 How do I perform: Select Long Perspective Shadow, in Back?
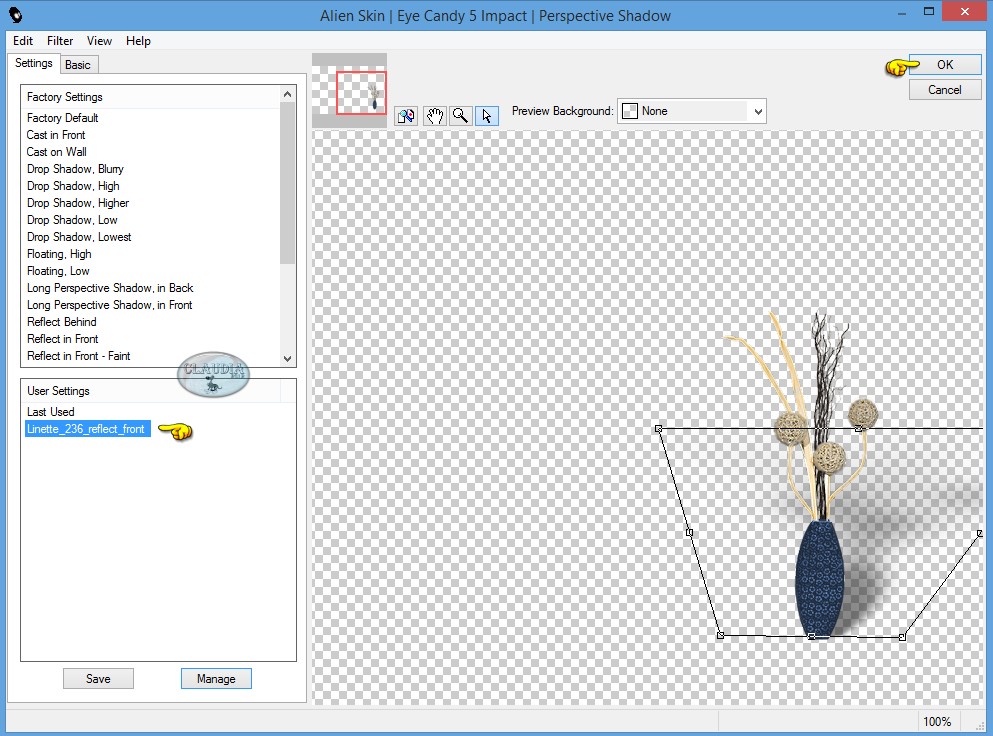point(110,288)
